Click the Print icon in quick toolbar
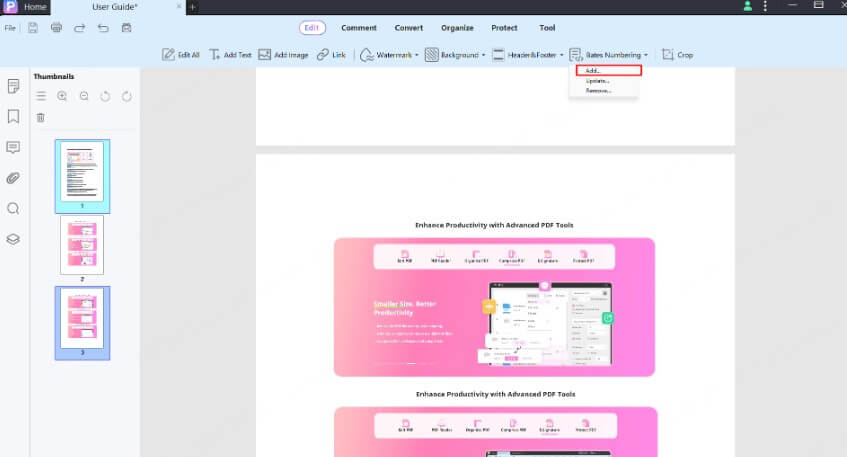 point(56,28)
